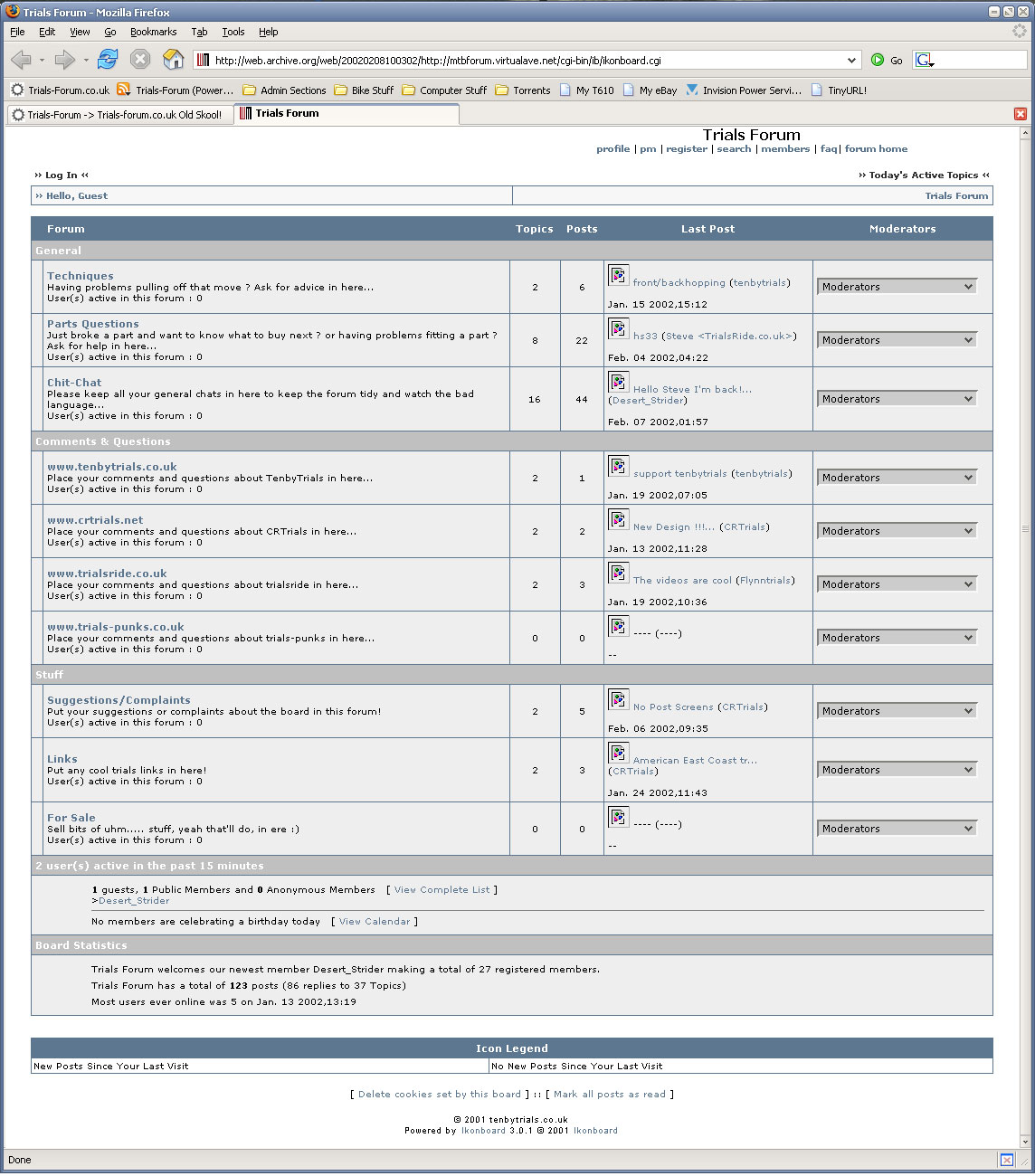Click the status bar icon at bottom right
The height and width of the screenshot is (1176, 1035).
pyautogui.click(x=1006, y=1161)
